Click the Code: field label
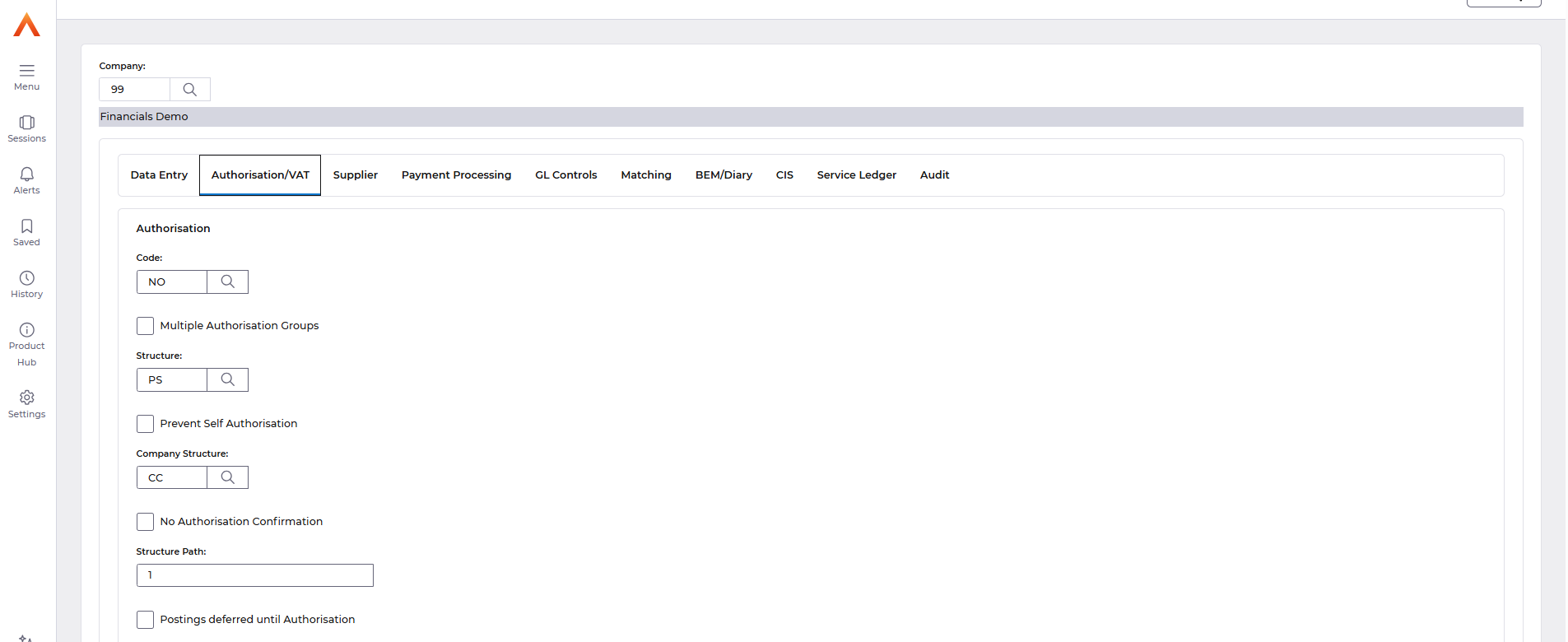The width and height of the screenshot is (1568, 642). 149,258
